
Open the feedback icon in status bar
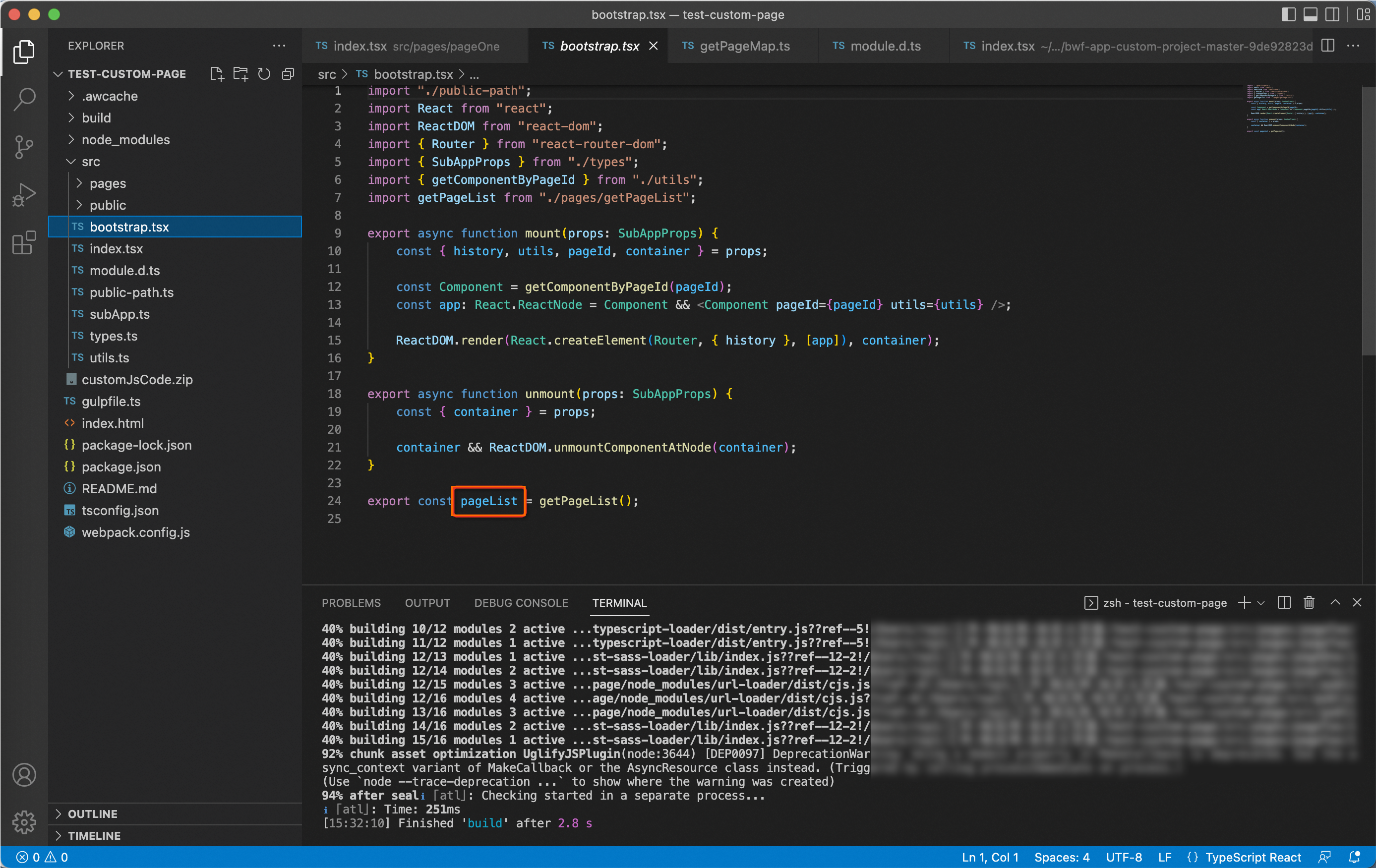(1324, 857)
